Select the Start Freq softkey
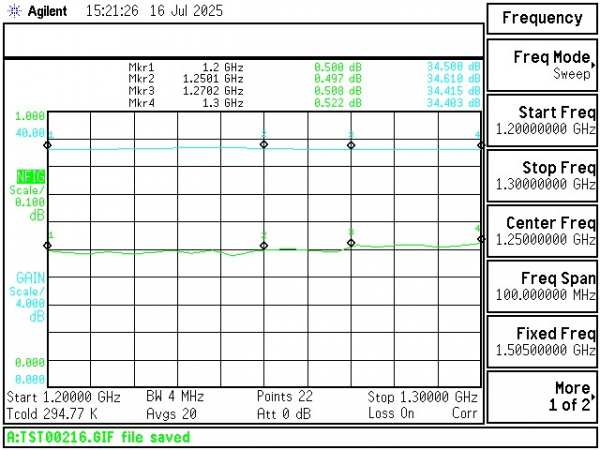 (542, 121)
